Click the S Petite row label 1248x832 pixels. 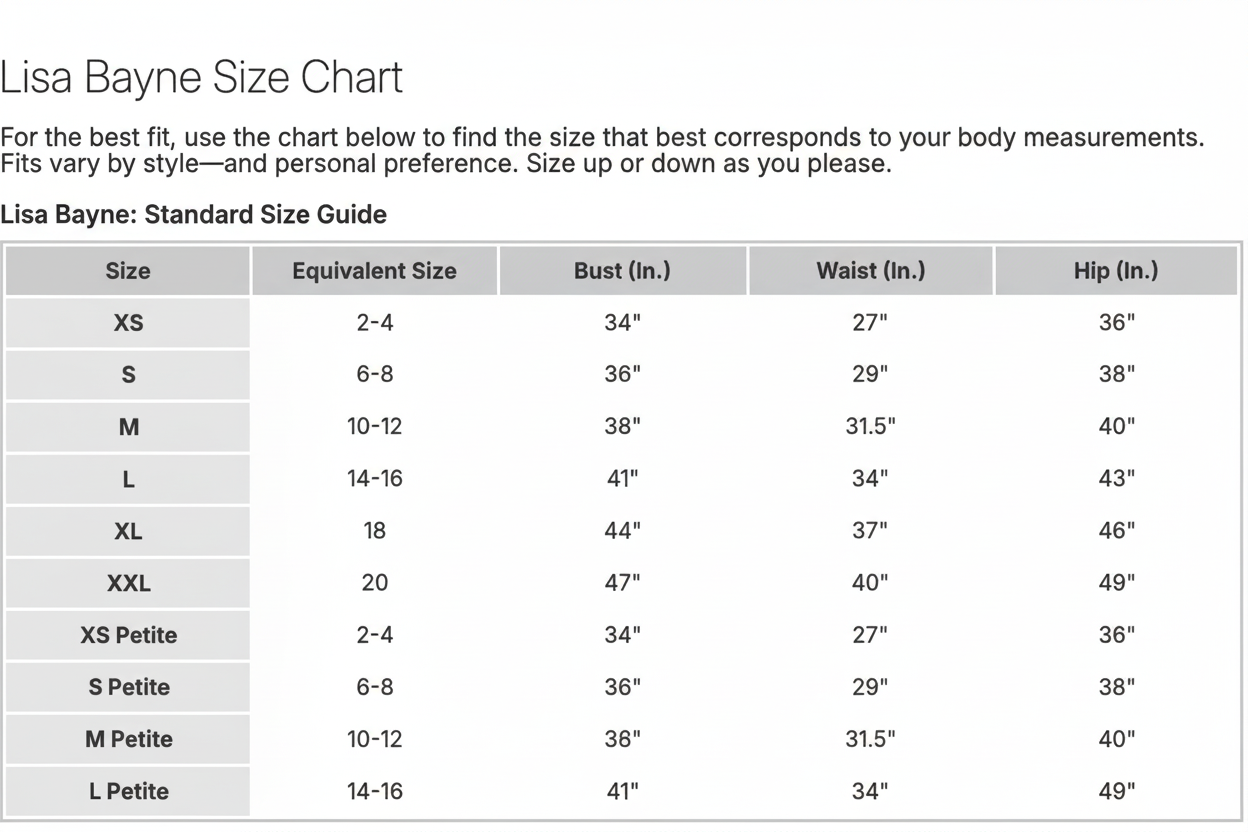click(x=128, y=687)
